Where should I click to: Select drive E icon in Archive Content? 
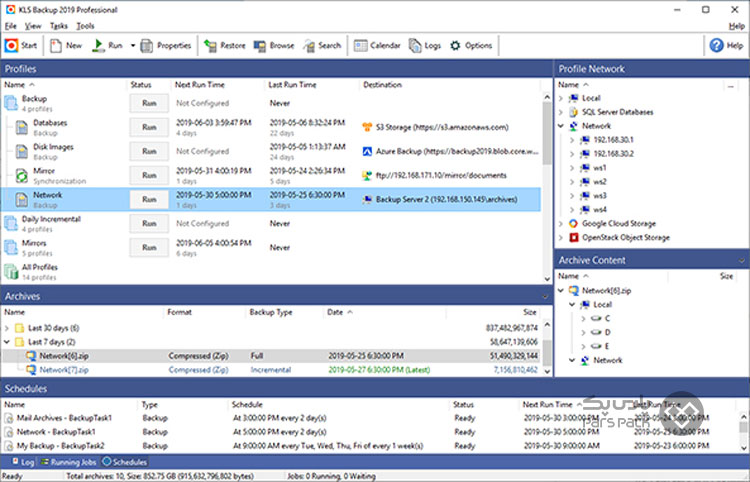click(x=596, y=346)
